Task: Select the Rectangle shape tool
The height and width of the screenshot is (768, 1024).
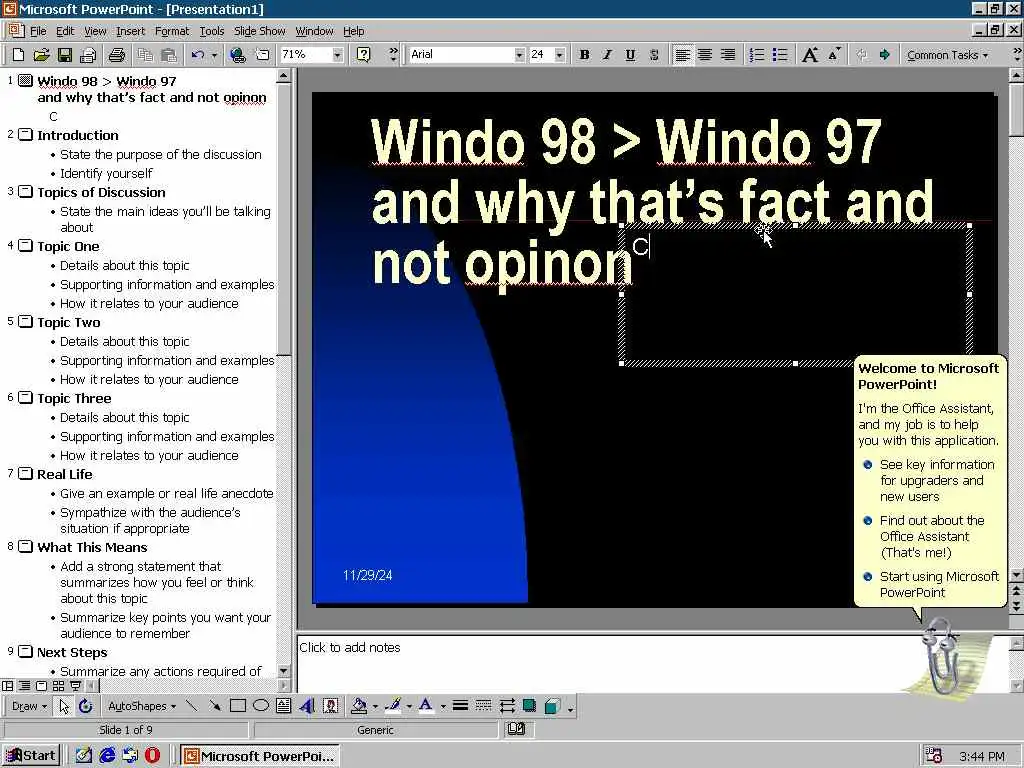Action: click(x=238, y=706)
